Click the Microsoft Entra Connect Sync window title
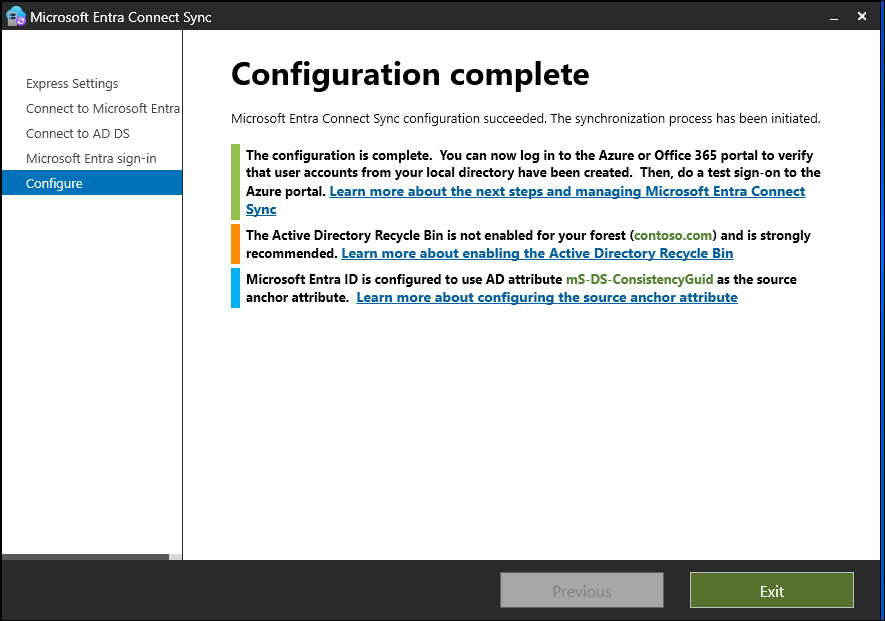This screenshot has height=621, width=885. (121, 17)
